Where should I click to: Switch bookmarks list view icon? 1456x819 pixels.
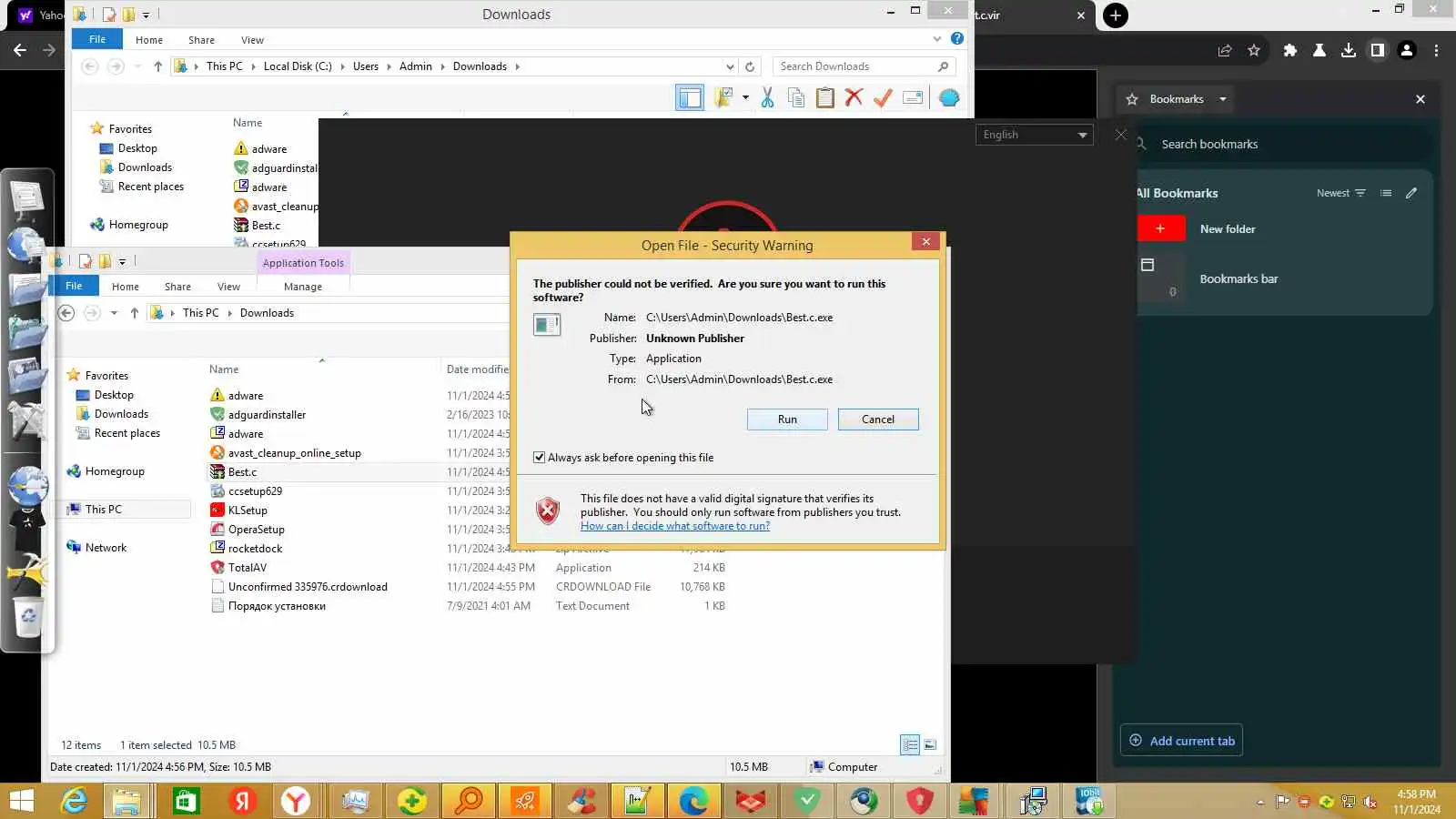(x=1386, y=193)
